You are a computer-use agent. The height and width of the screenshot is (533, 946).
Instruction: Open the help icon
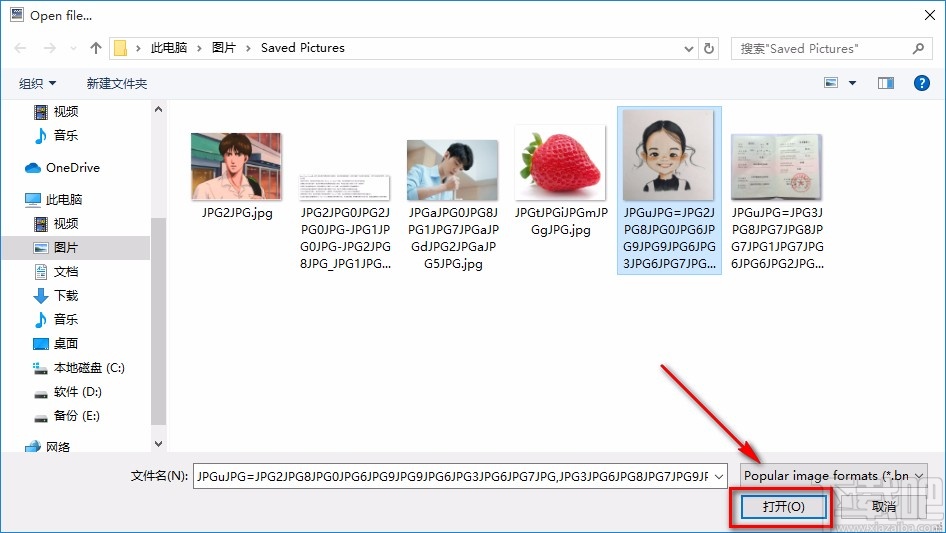[921, 83]
